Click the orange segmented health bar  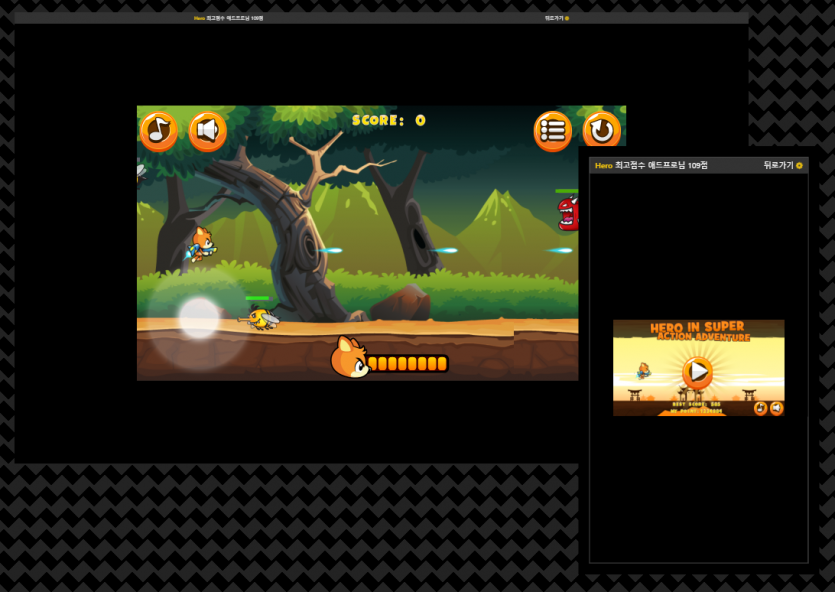click(407, 363)
